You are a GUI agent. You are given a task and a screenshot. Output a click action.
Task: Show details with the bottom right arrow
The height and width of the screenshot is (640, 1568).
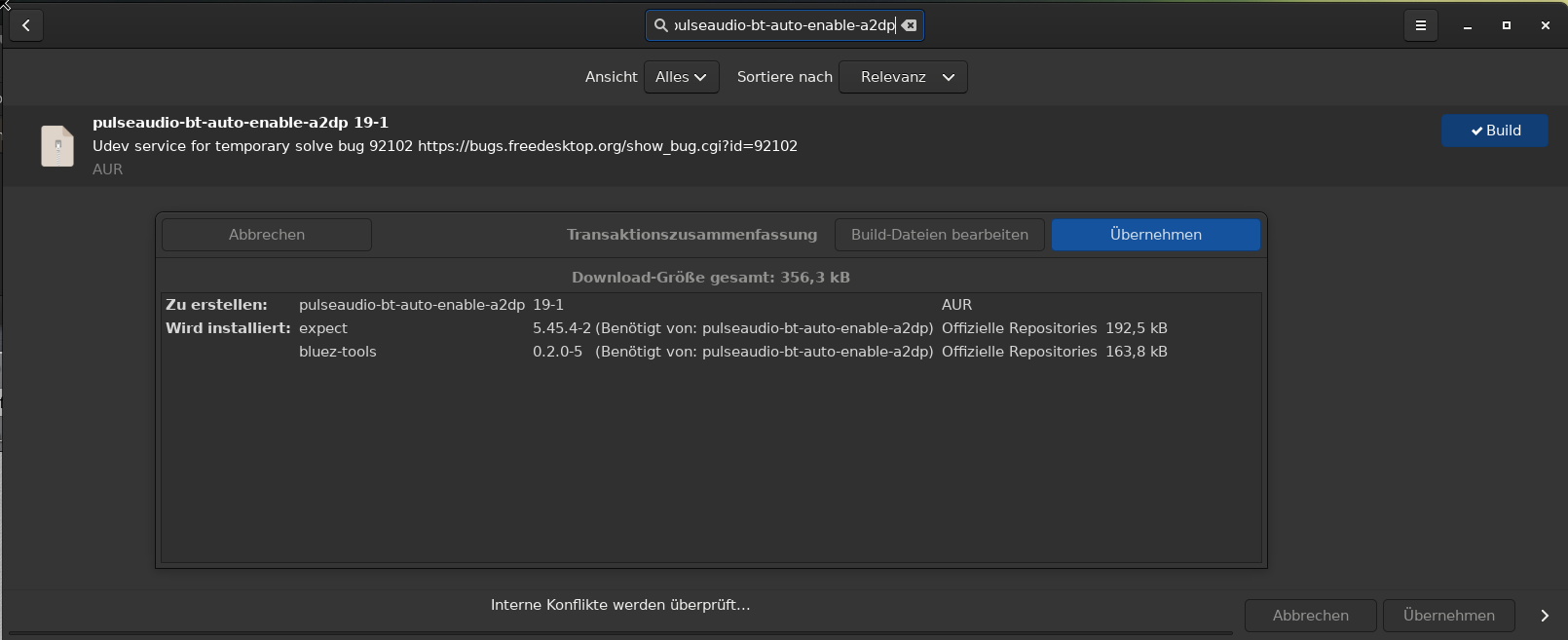[1545, 616]
